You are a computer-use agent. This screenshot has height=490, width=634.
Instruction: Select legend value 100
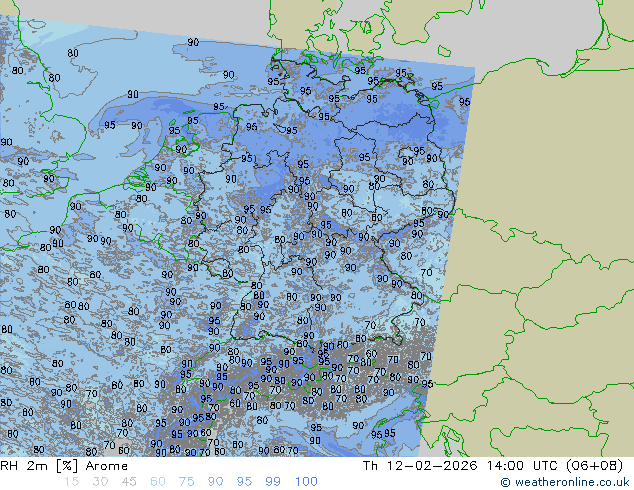pyautogui.click(x=306, y=482)
